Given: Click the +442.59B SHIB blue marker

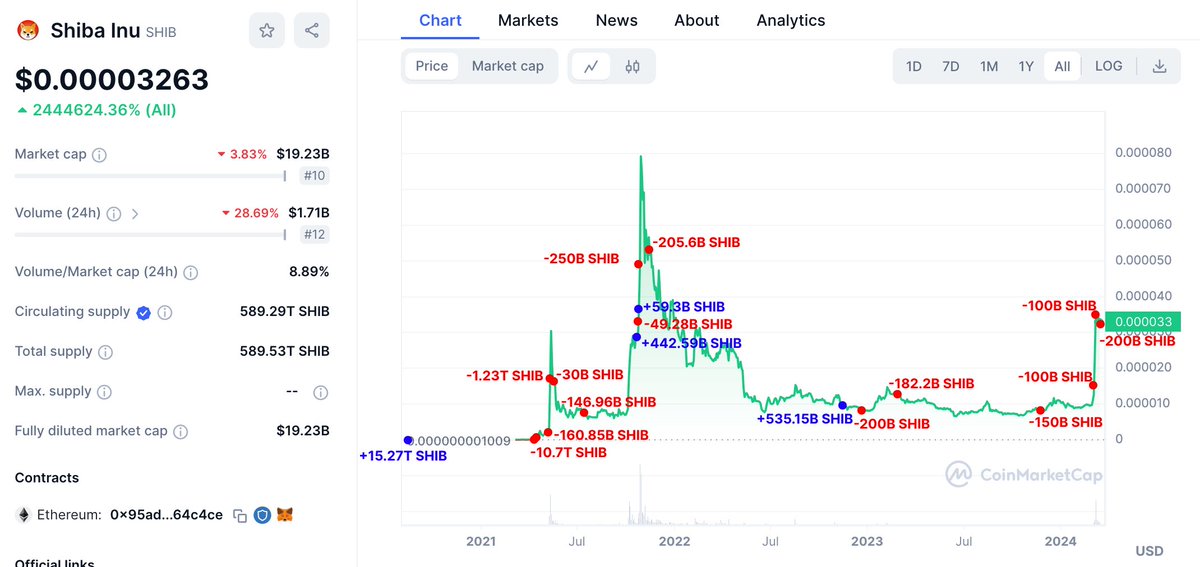Looking at the screenshot, I should (x=636, y=337).
